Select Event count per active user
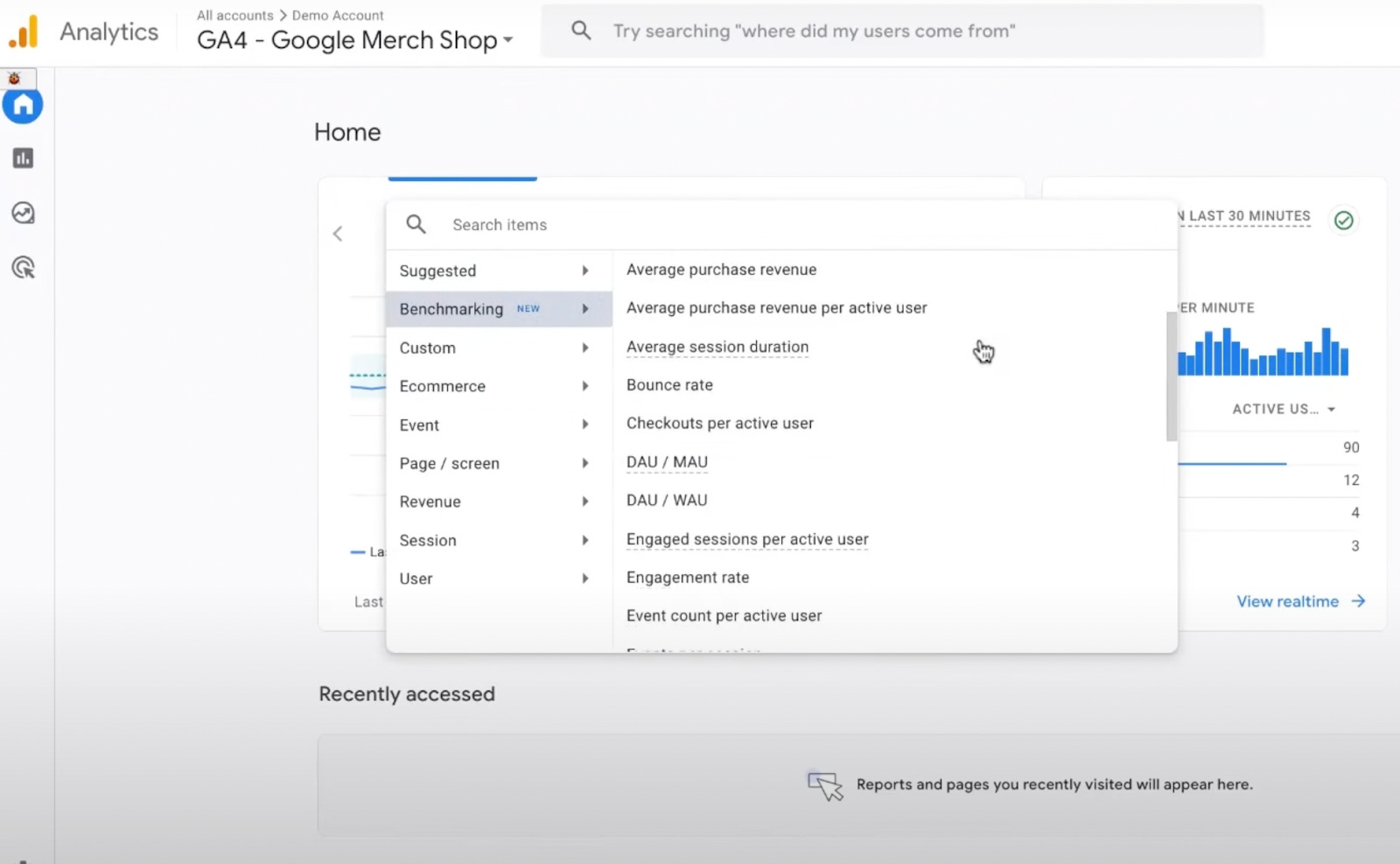The width and height of the screenshot is (1400, 864). [x=724, y=616]
